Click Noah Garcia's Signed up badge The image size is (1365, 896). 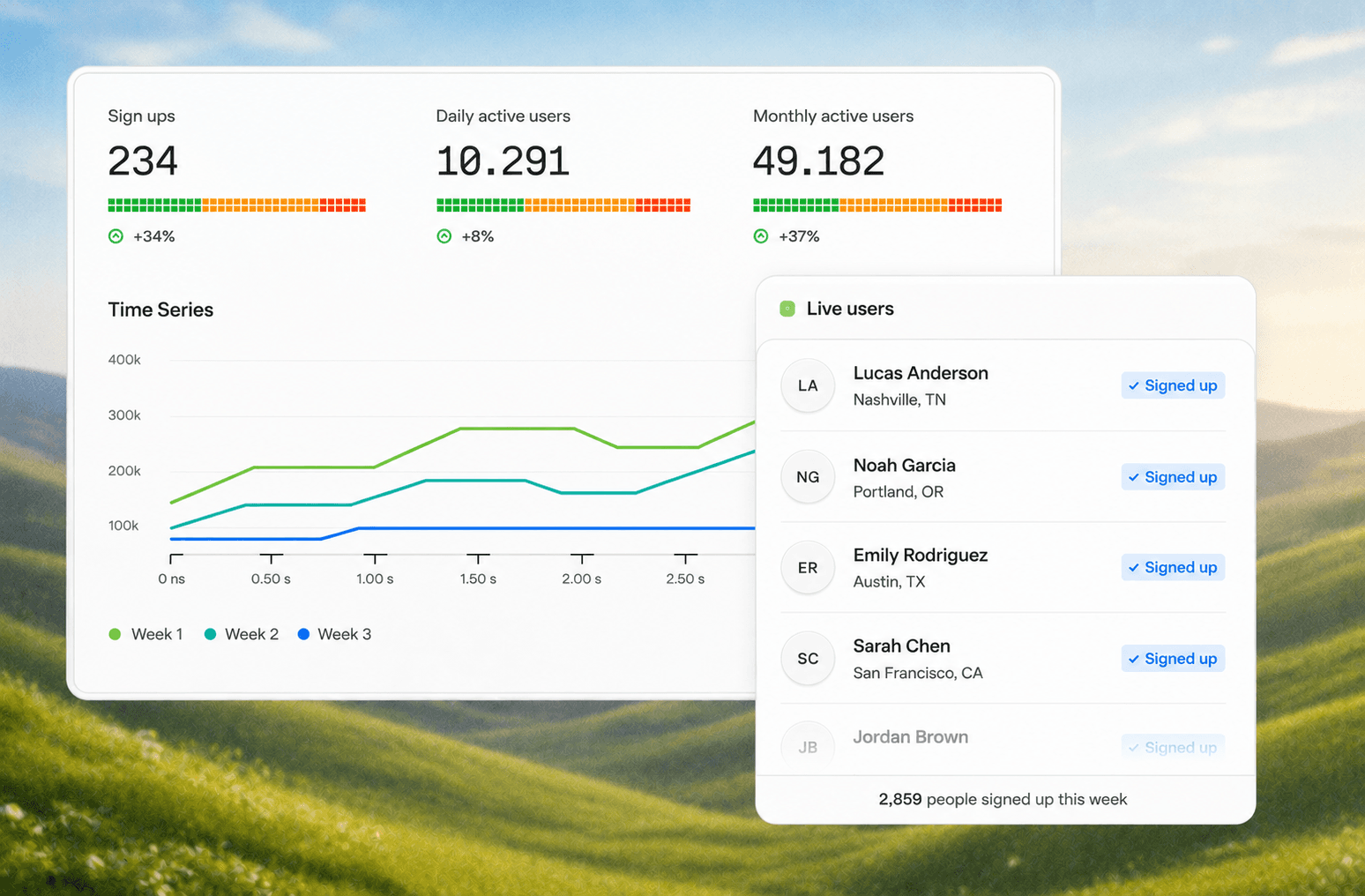(x=1173, y=477)
